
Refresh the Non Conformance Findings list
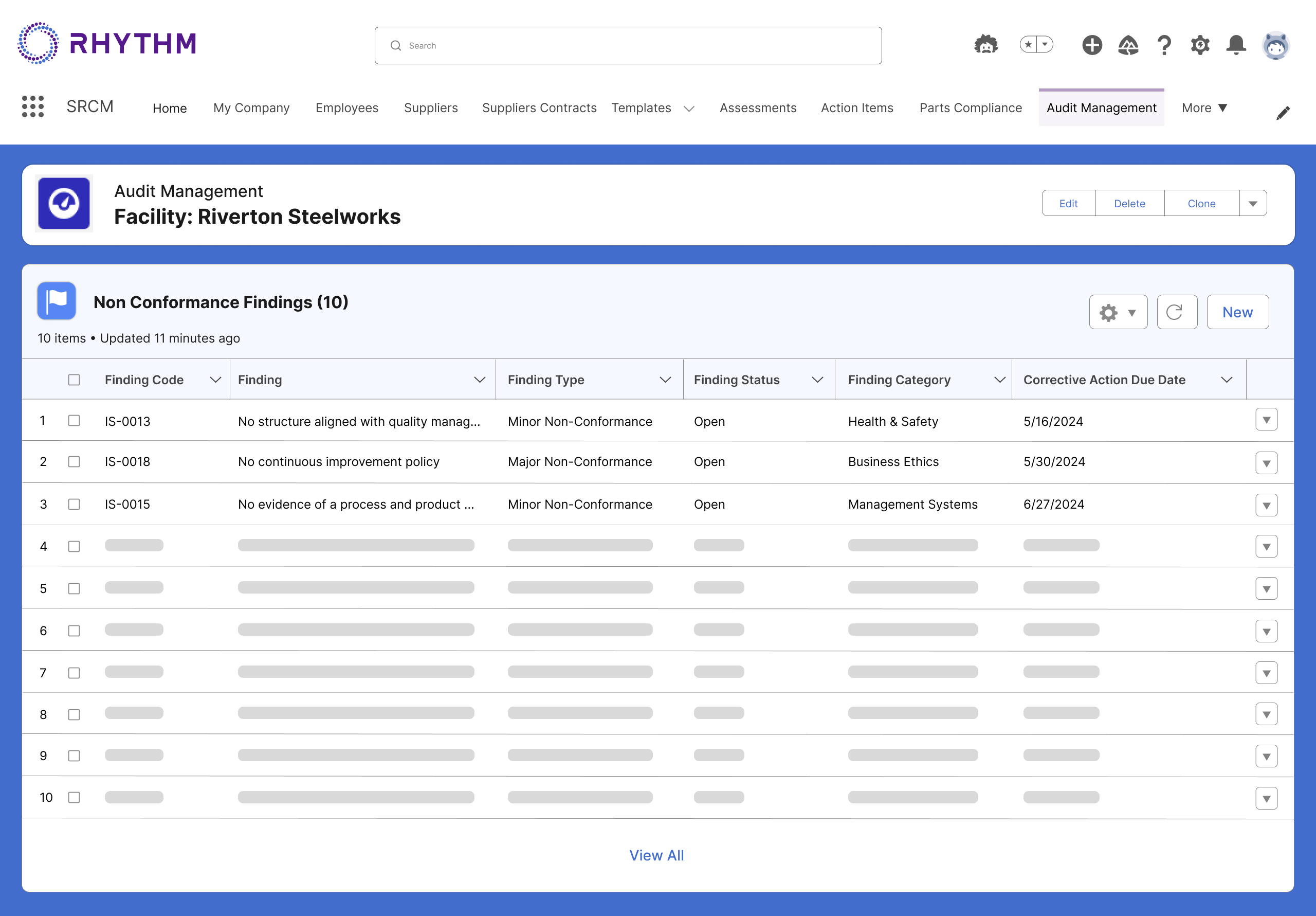[1176, 312]
